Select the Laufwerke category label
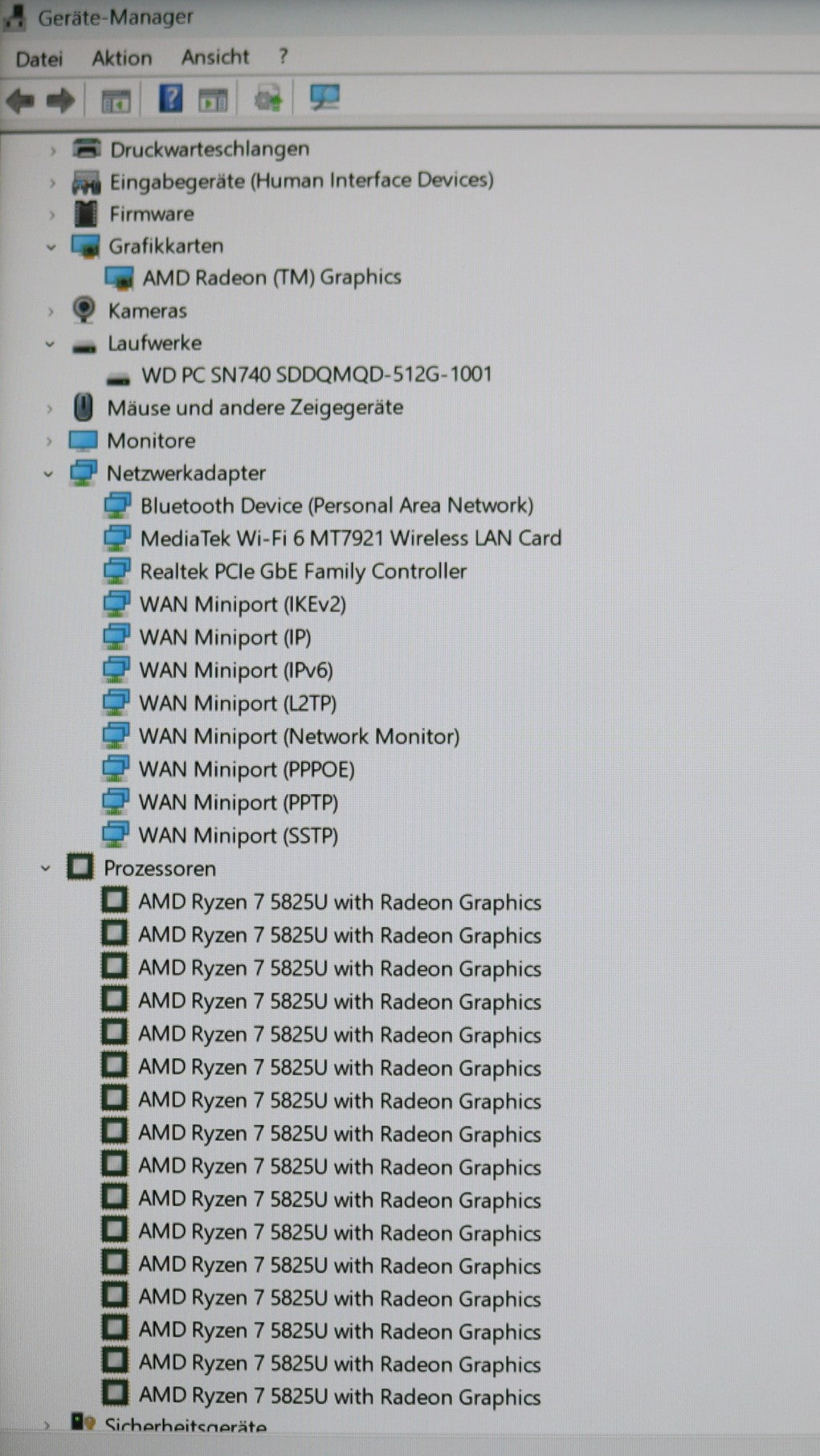This screenshot has width=820, height=1456. click(x=154, y=343)
